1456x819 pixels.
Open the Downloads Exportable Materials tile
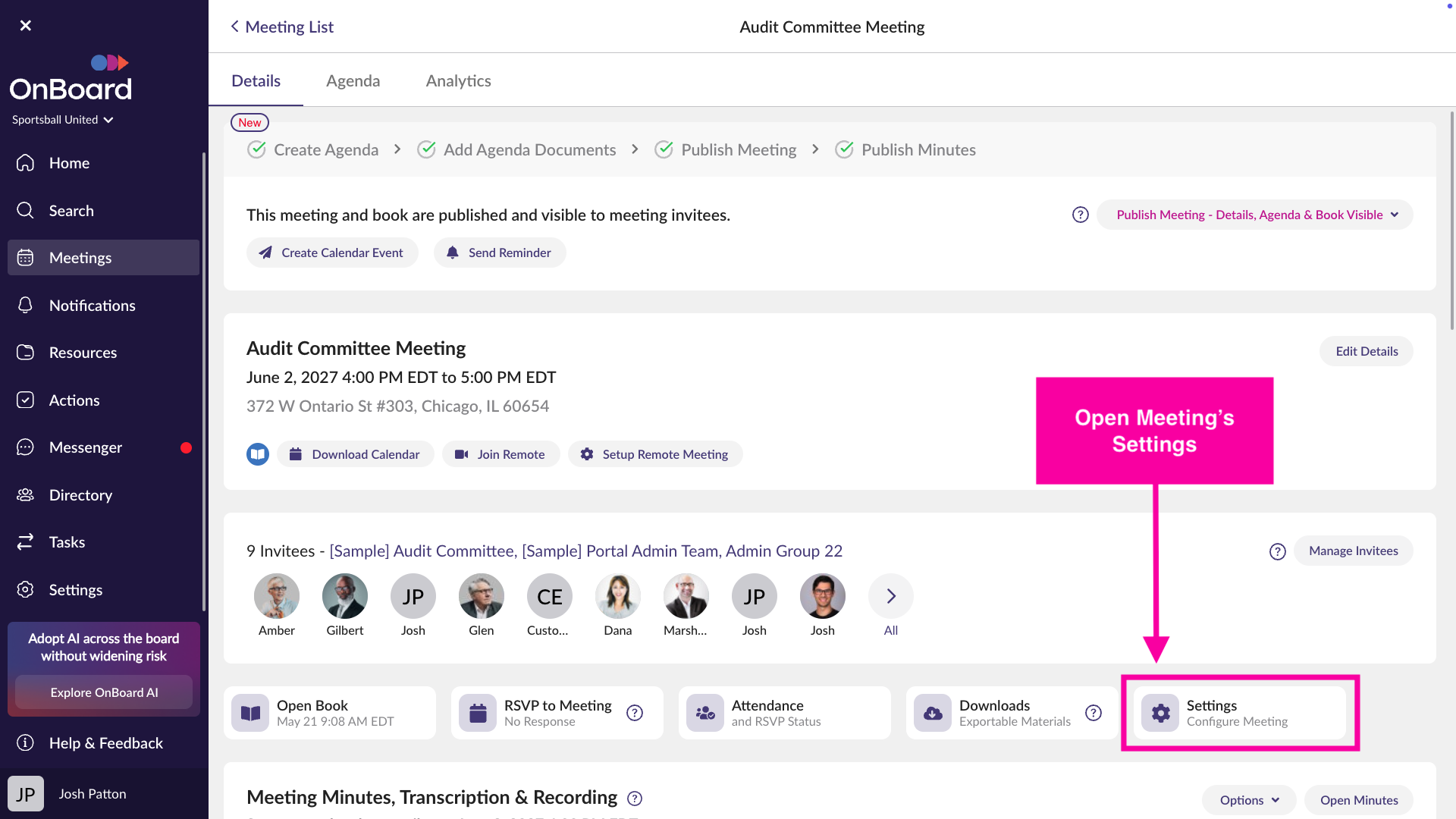(1012, 713)
